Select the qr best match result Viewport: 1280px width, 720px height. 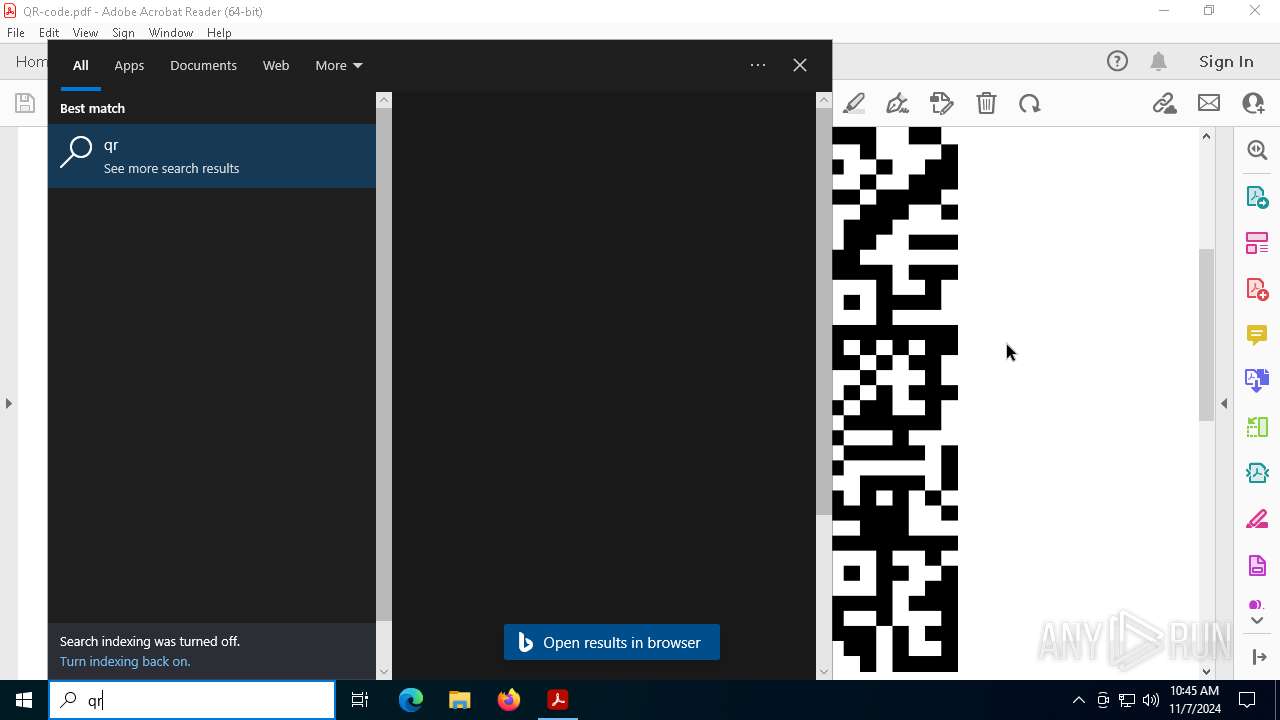tap(212, 156)
